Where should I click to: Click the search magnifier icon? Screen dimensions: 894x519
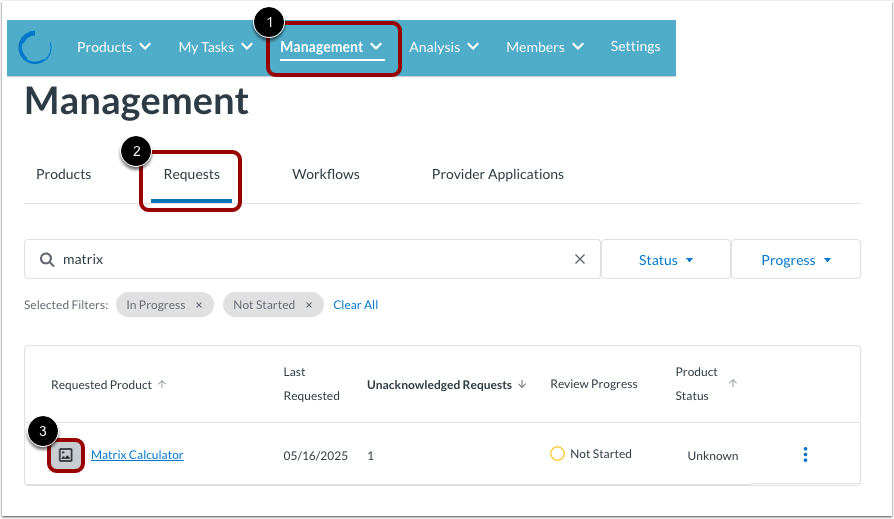47,260
